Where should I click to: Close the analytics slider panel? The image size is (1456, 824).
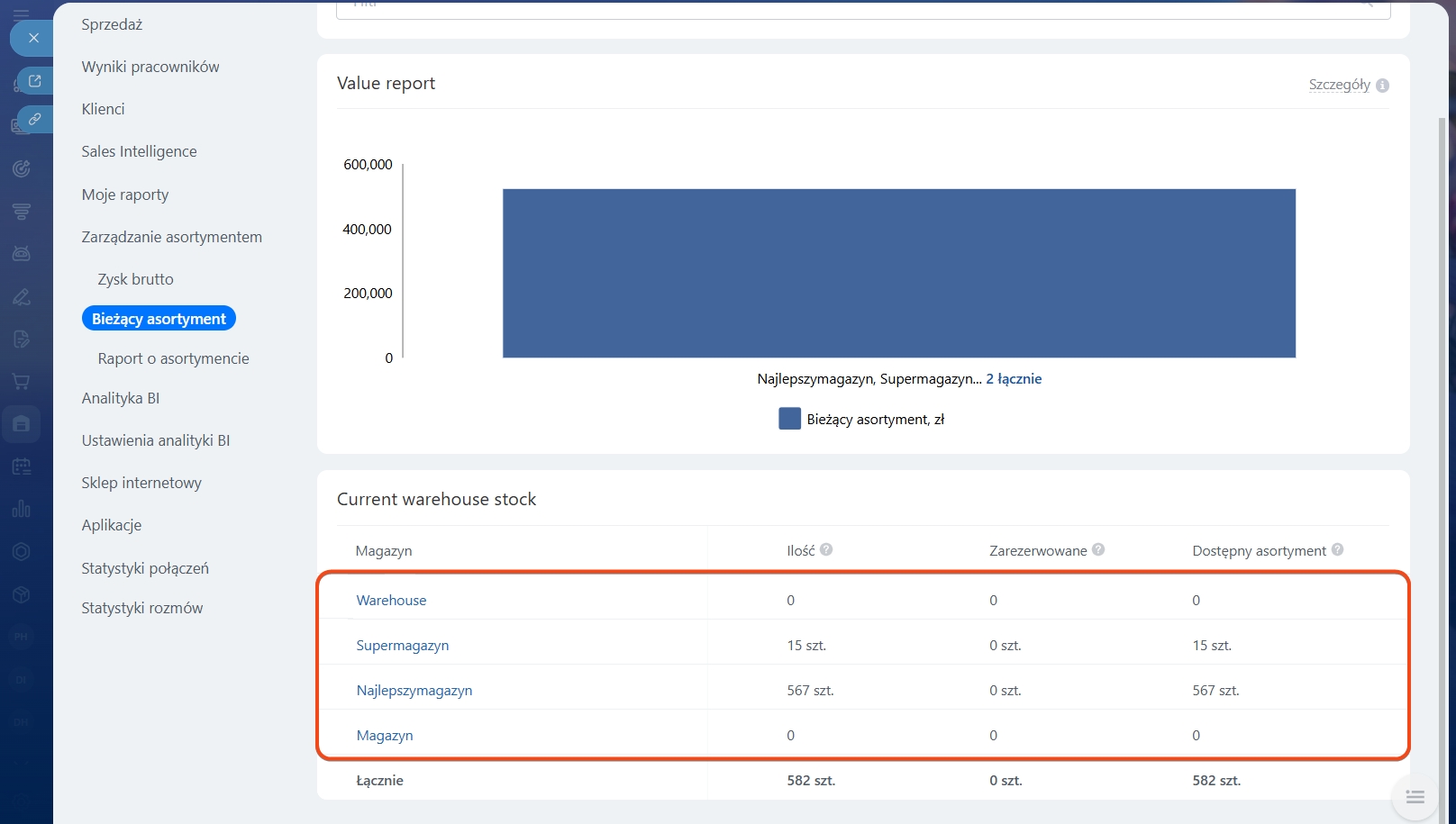coord(33,38)
